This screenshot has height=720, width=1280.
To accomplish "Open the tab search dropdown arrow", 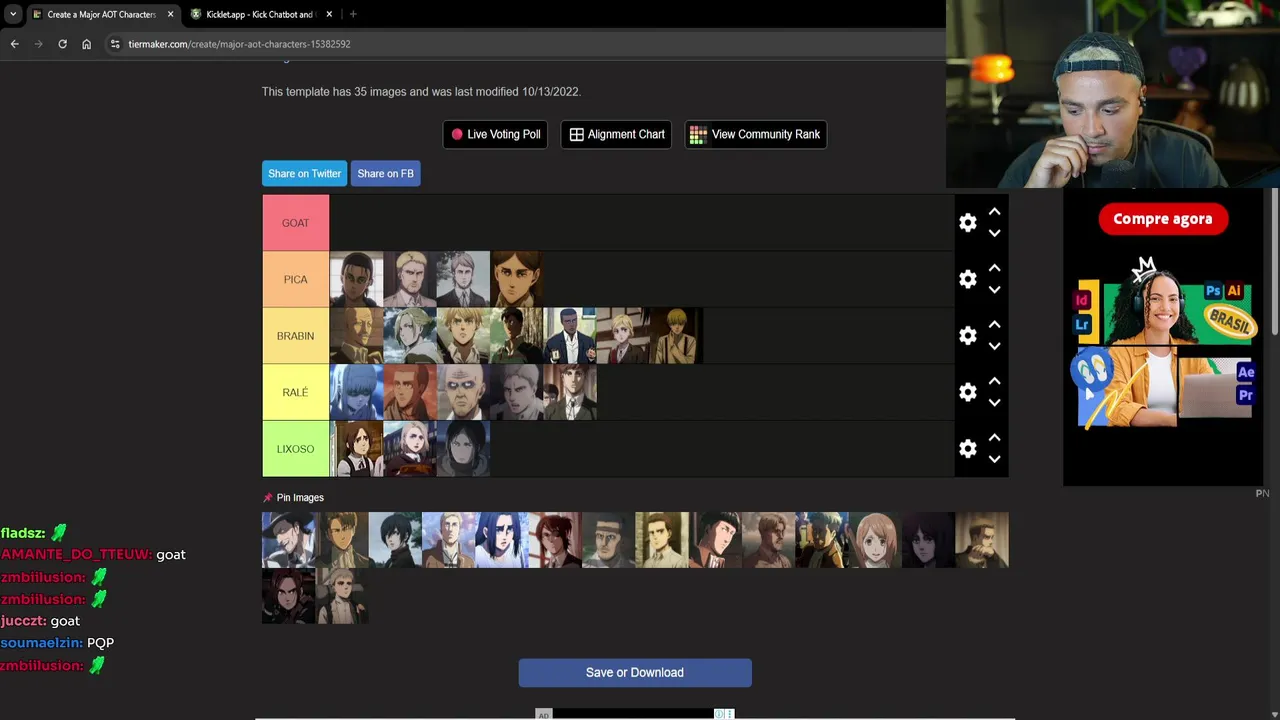I will pos(13,14).
